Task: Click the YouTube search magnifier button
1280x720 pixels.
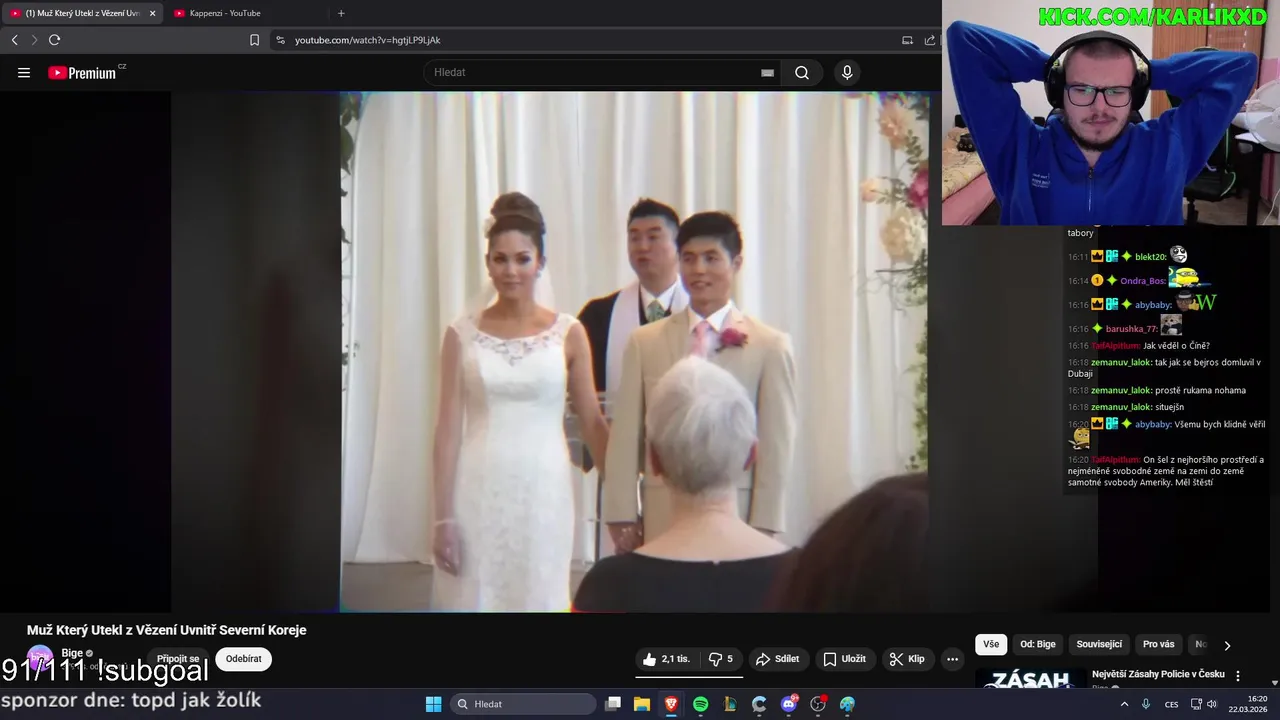Action: (x=802, y=73)
